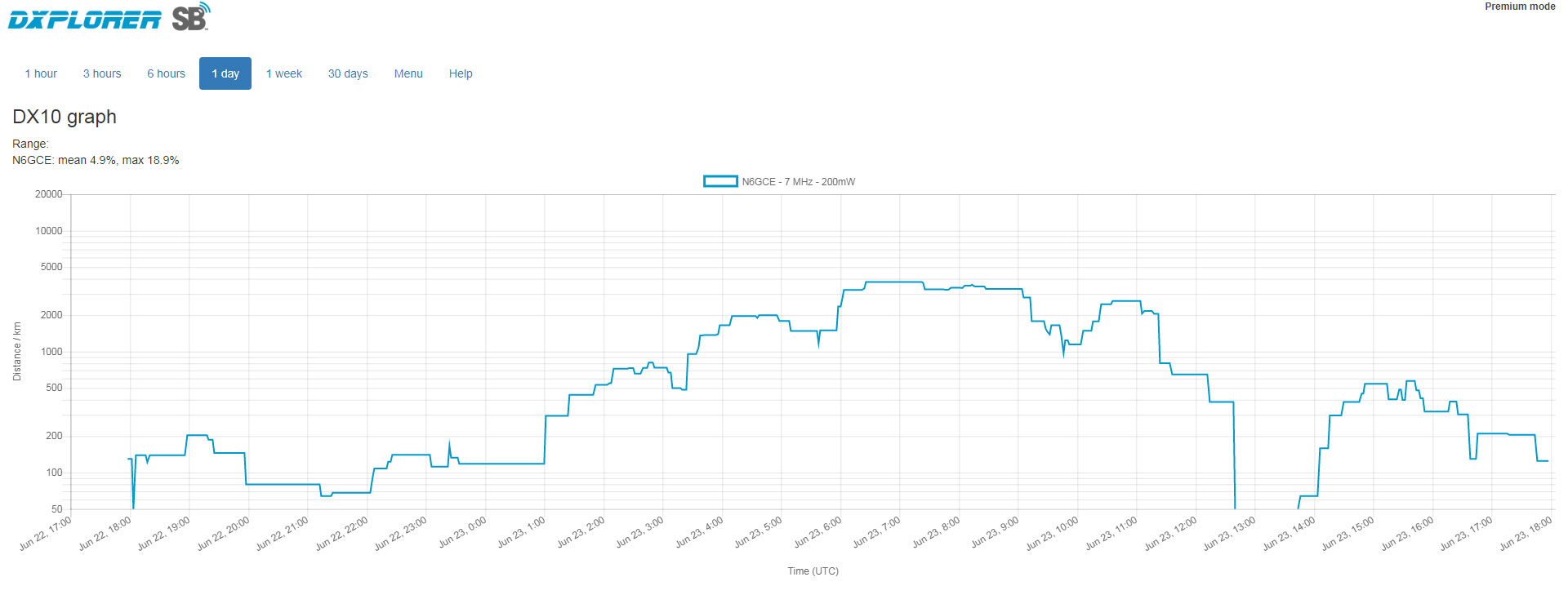Toggle N6GCE - 7 MHz - 200mW series label
This screenshot has height=595, width=1568.
pyautogui.click(x=798, y=182)
